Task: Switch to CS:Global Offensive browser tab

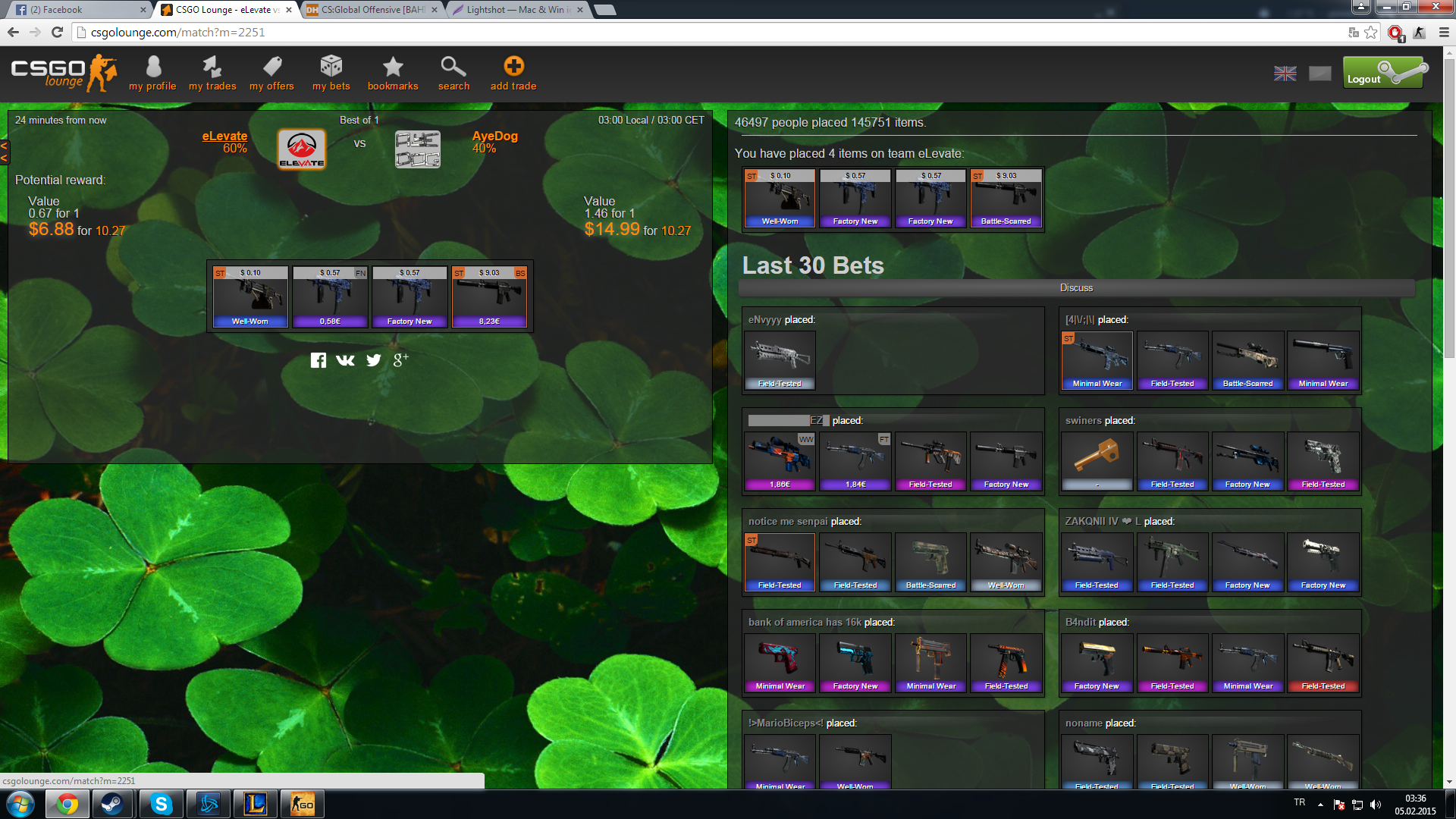Action: click(x=372, y=10)
